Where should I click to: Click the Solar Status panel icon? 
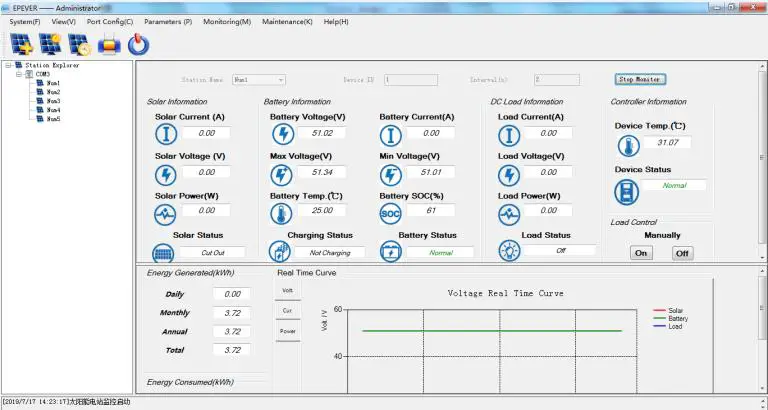[x=163, y=253]
